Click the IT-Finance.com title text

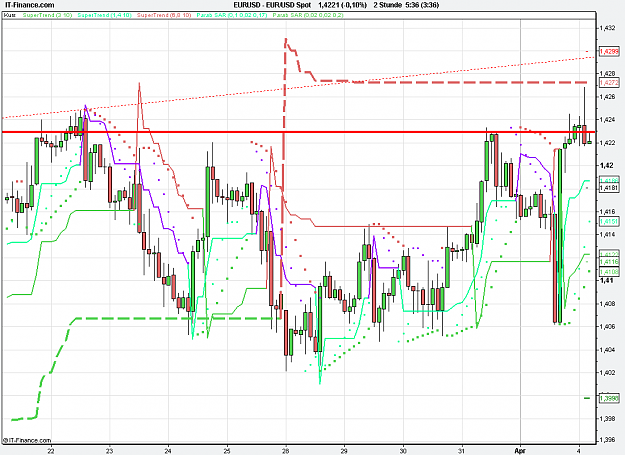click(30, 5)
